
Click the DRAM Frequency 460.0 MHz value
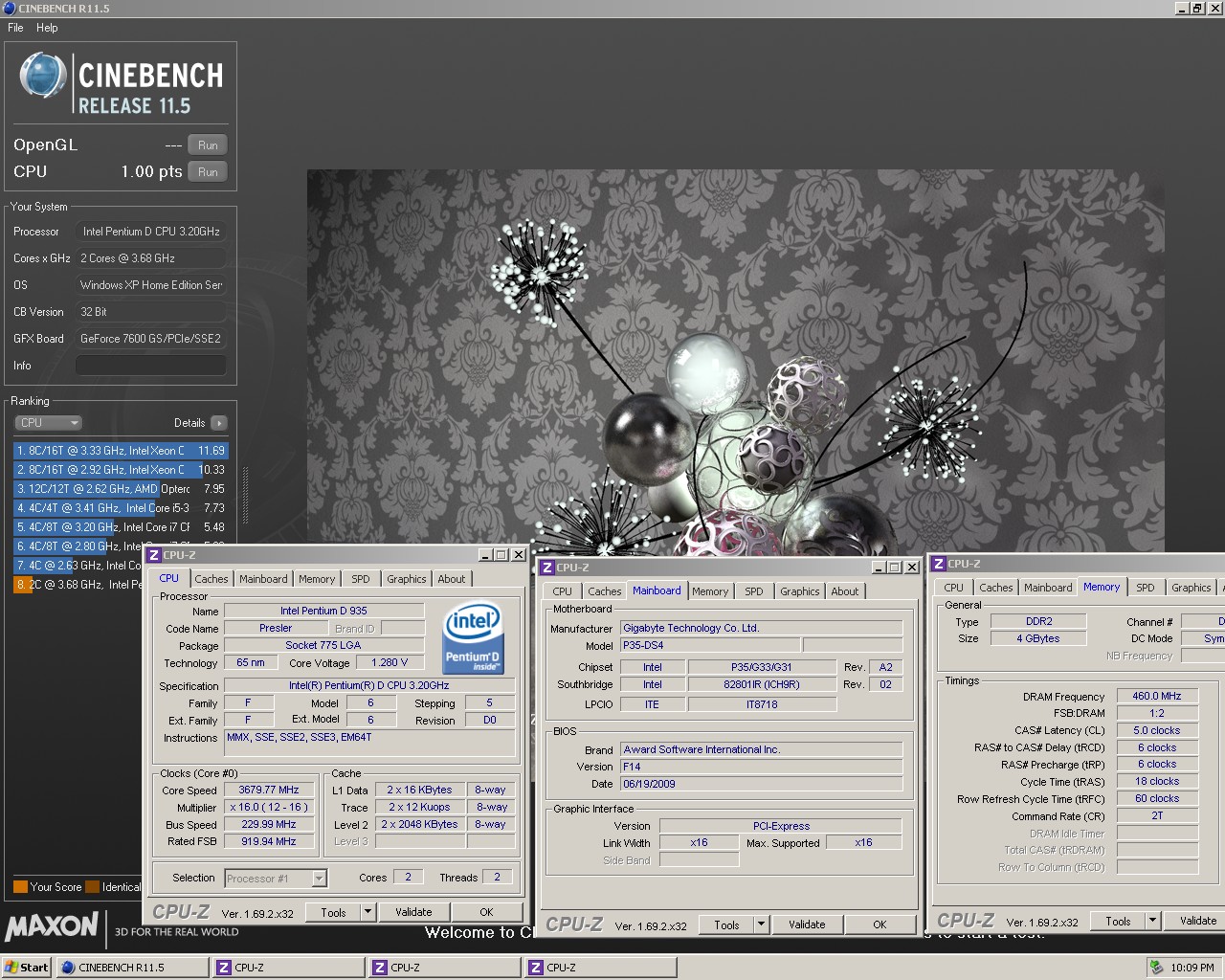coord(1157,697)
